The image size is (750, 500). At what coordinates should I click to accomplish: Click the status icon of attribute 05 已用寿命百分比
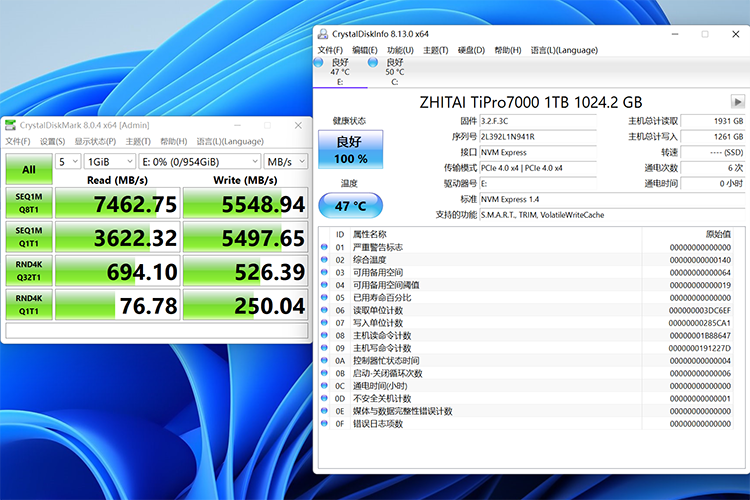pyautogui.click(x=324, y=297)
